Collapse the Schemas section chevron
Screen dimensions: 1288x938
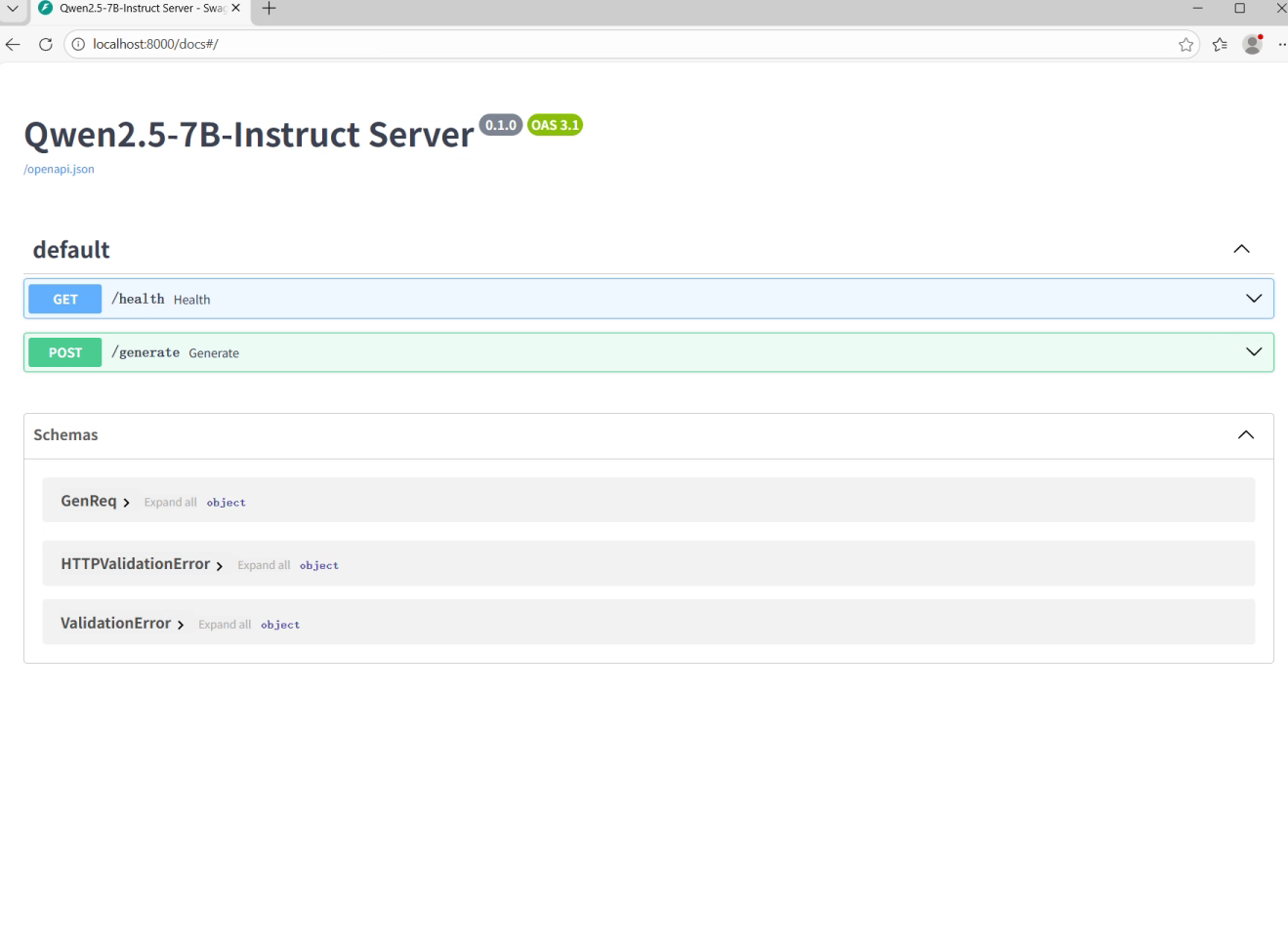[x=1246, y=435]
